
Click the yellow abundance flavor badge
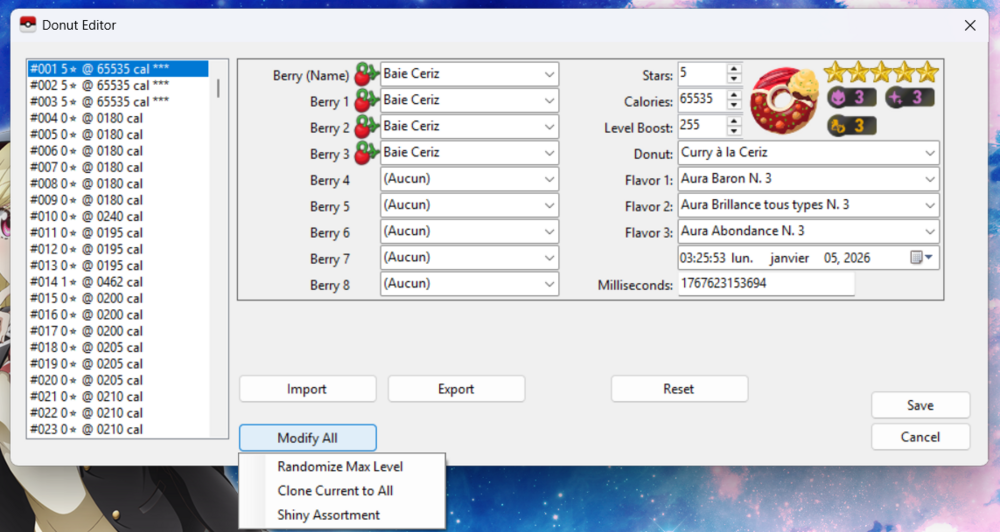[x=851, y=126]
